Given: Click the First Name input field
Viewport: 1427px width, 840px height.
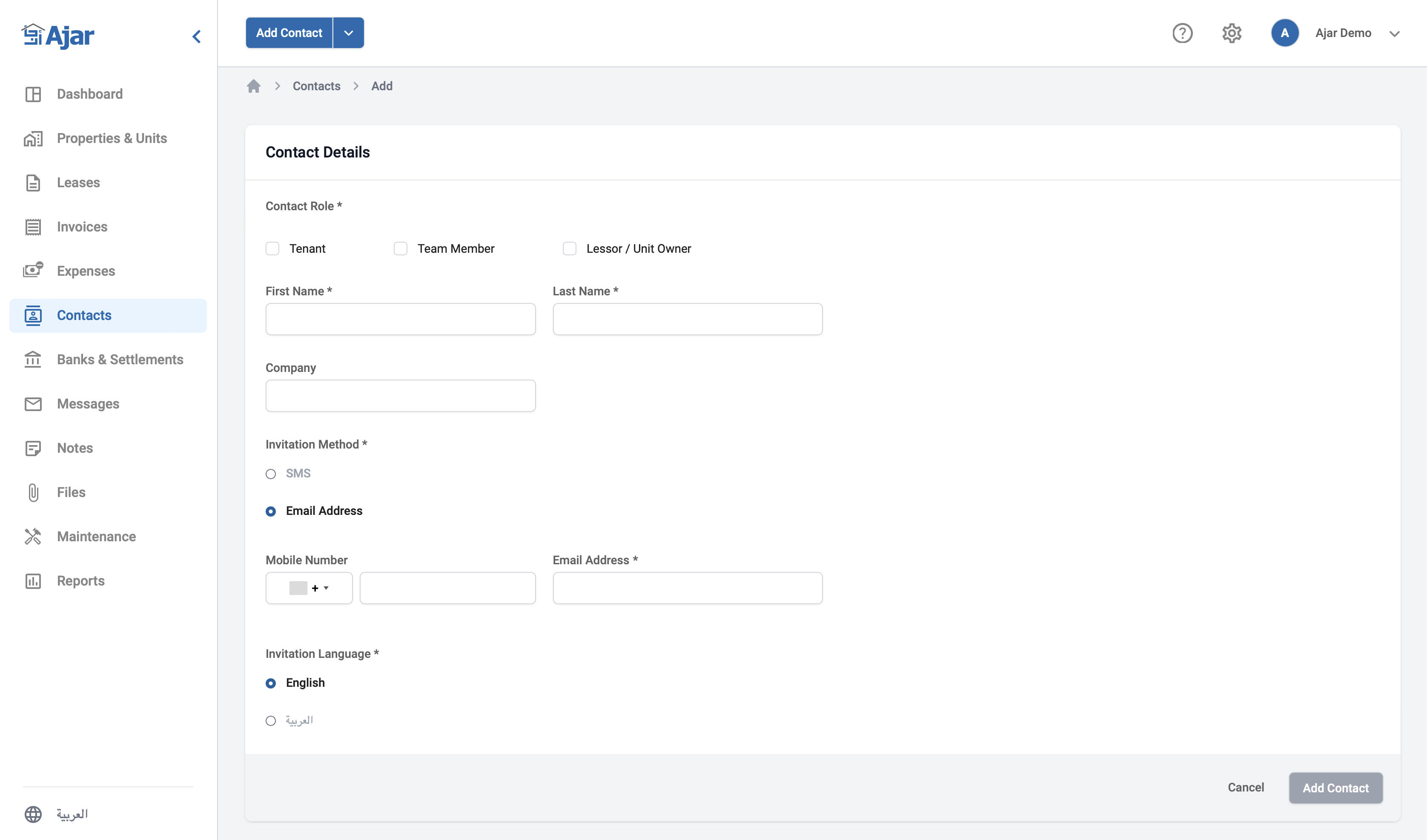Looking at the screenshot, I should (x=400, y=319).
